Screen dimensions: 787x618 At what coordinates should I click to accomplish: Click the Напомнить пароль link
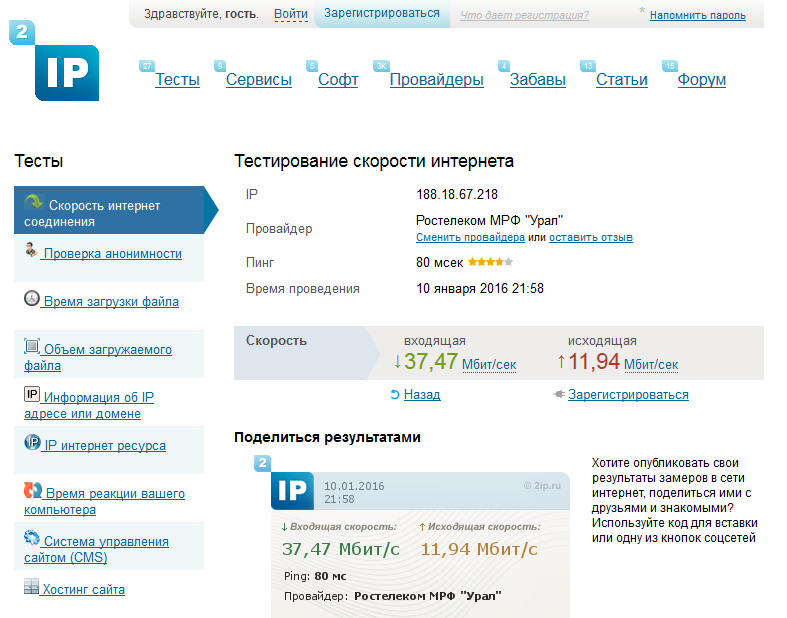click(x=697, y=16)
